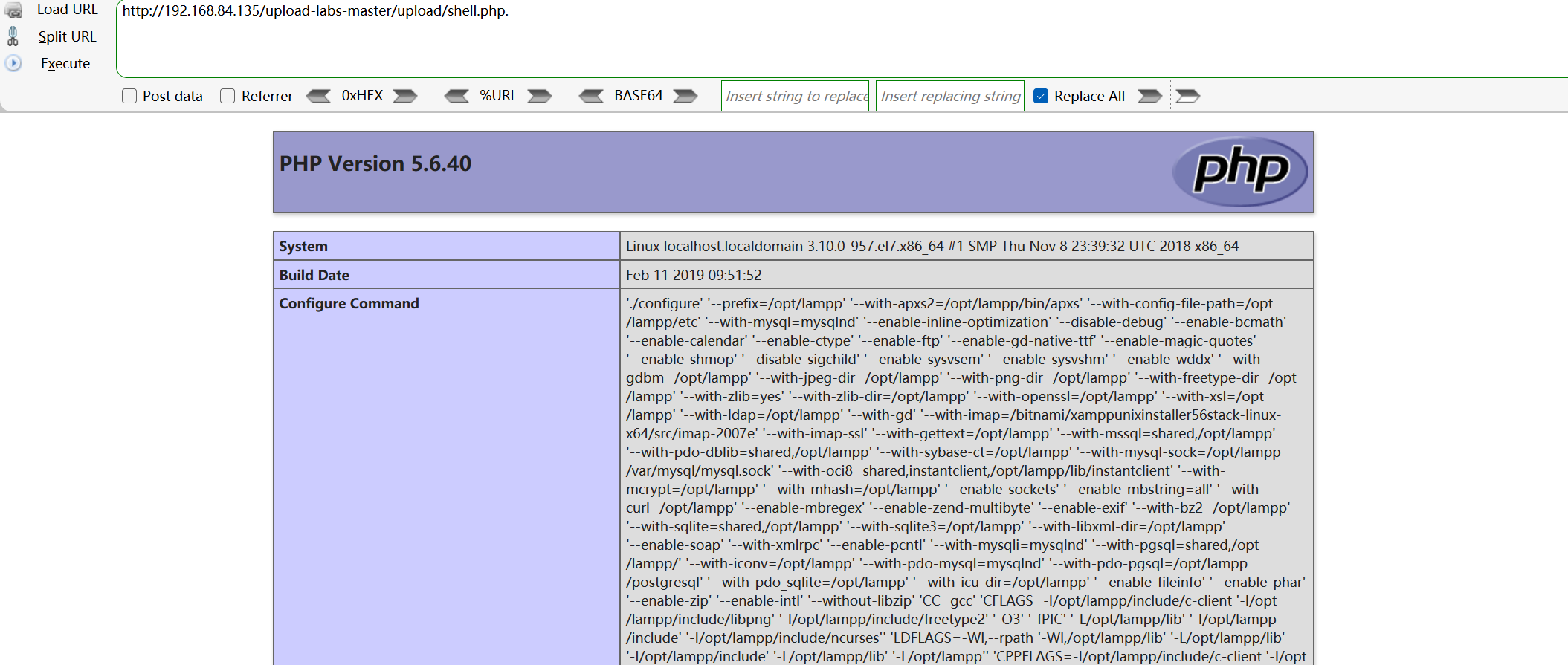Viewport: 1568px width, 665px height.
Task: Click left arrow before %URL to decode
Action: click(456, 96)
